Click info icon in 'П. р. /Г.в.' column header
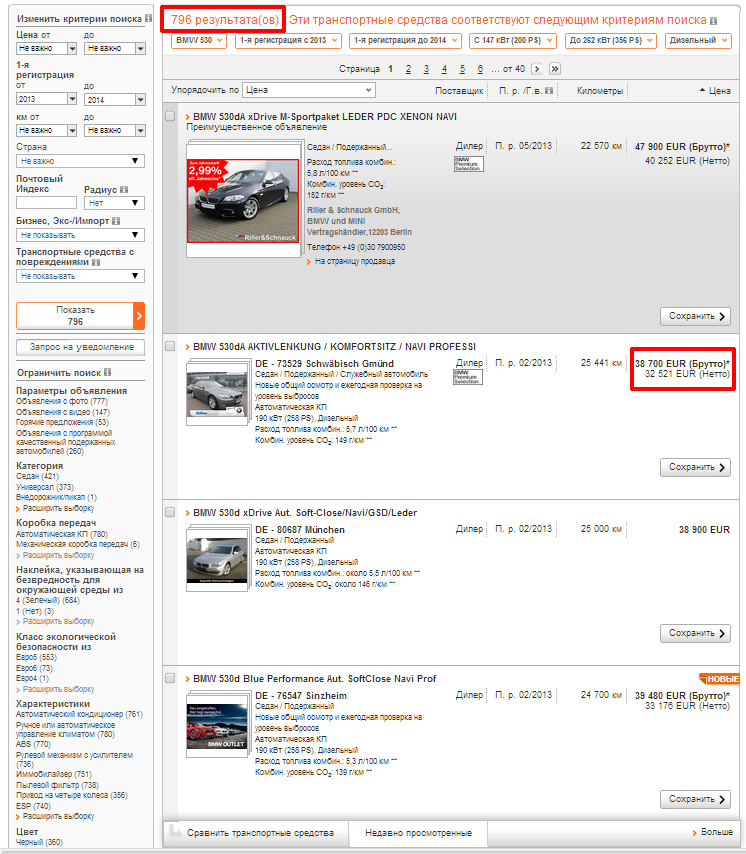The height and width of the screenshot is (854, 746). click(549, 90)
